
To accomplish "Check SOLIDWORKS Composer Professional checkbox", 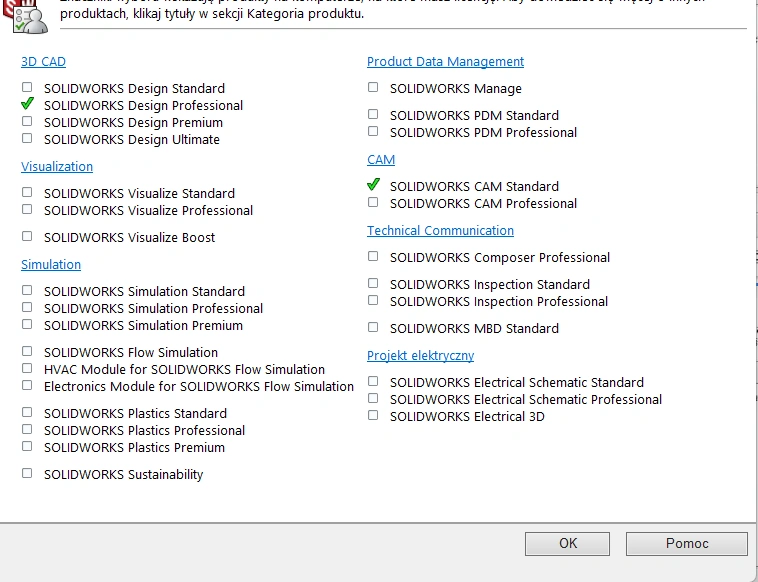I will pyautogui.click(x=373, y=256).
